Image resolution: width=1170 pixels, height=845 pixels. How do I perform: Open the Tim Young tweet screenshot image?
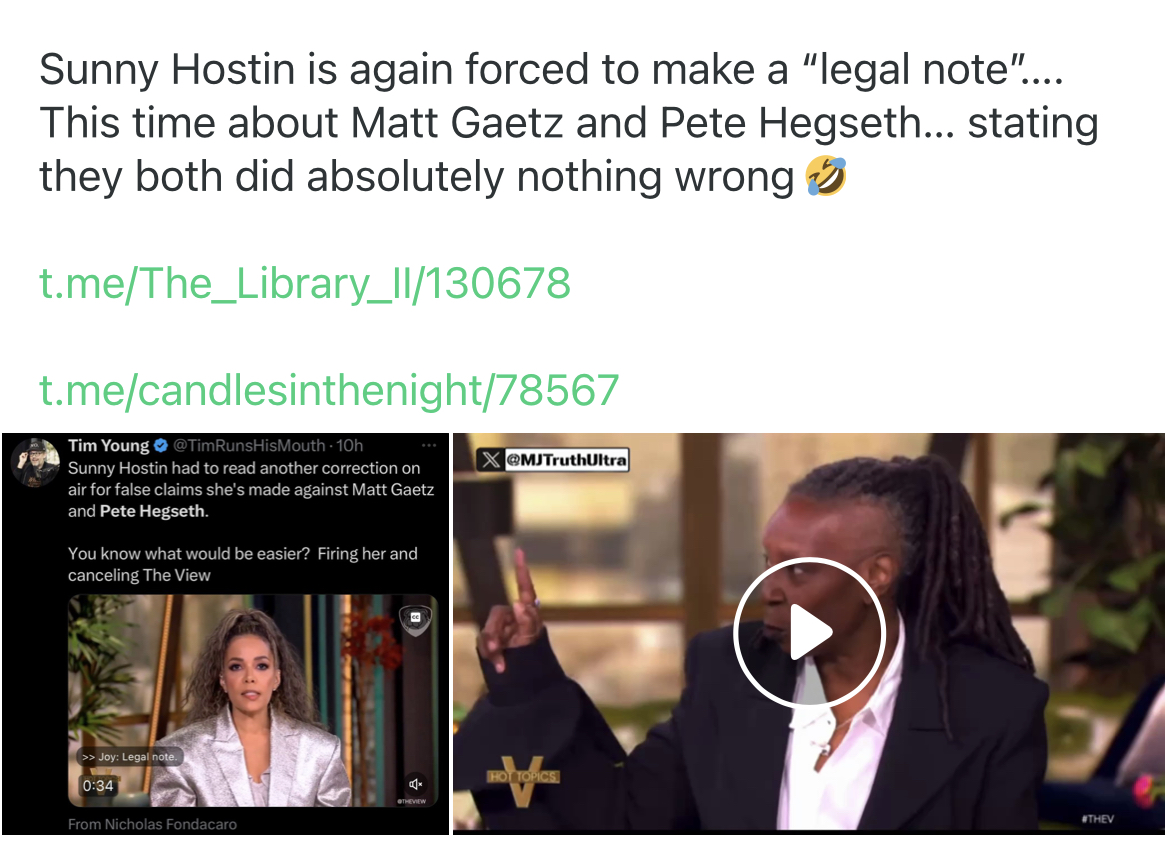(225, 634)
